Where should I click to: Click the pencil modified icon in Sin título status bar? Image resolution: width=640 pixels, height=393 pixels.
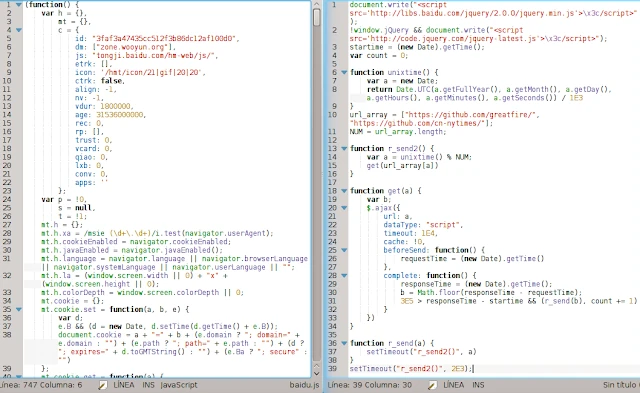[x=432, y=385]
